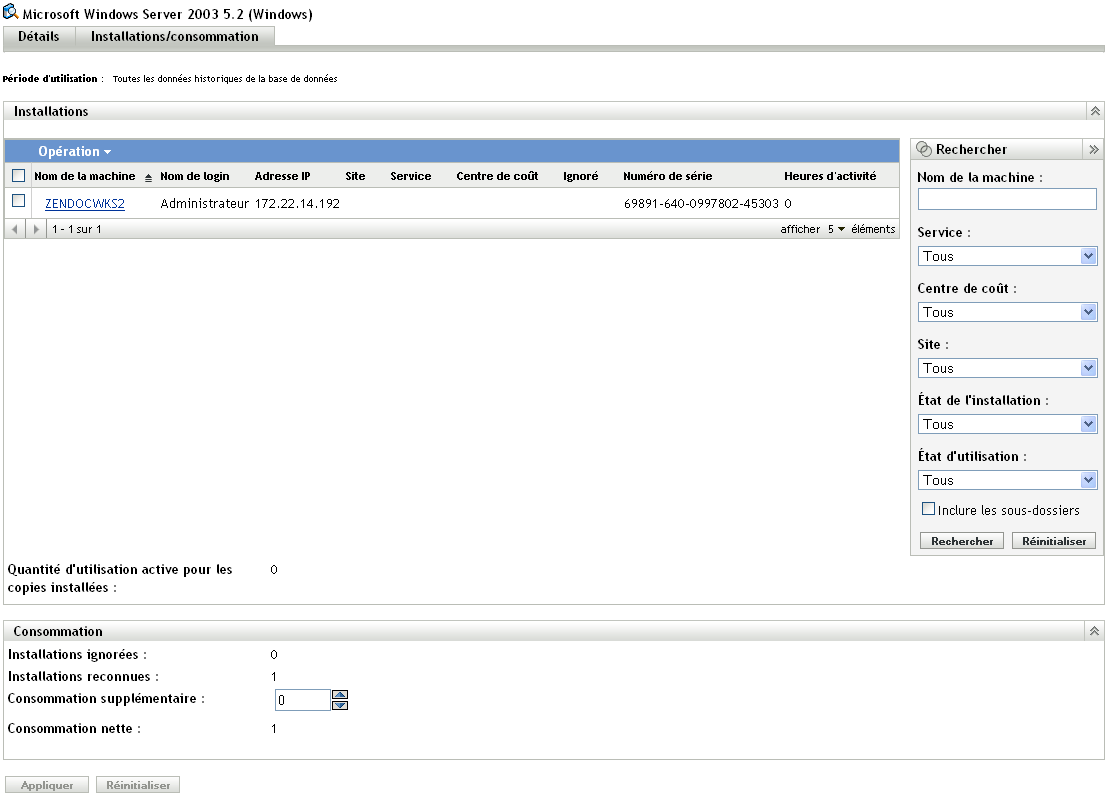1111x800 pixels.
Task: Increase Consommation supplémentaire with the up arrow
Action: 340,694
